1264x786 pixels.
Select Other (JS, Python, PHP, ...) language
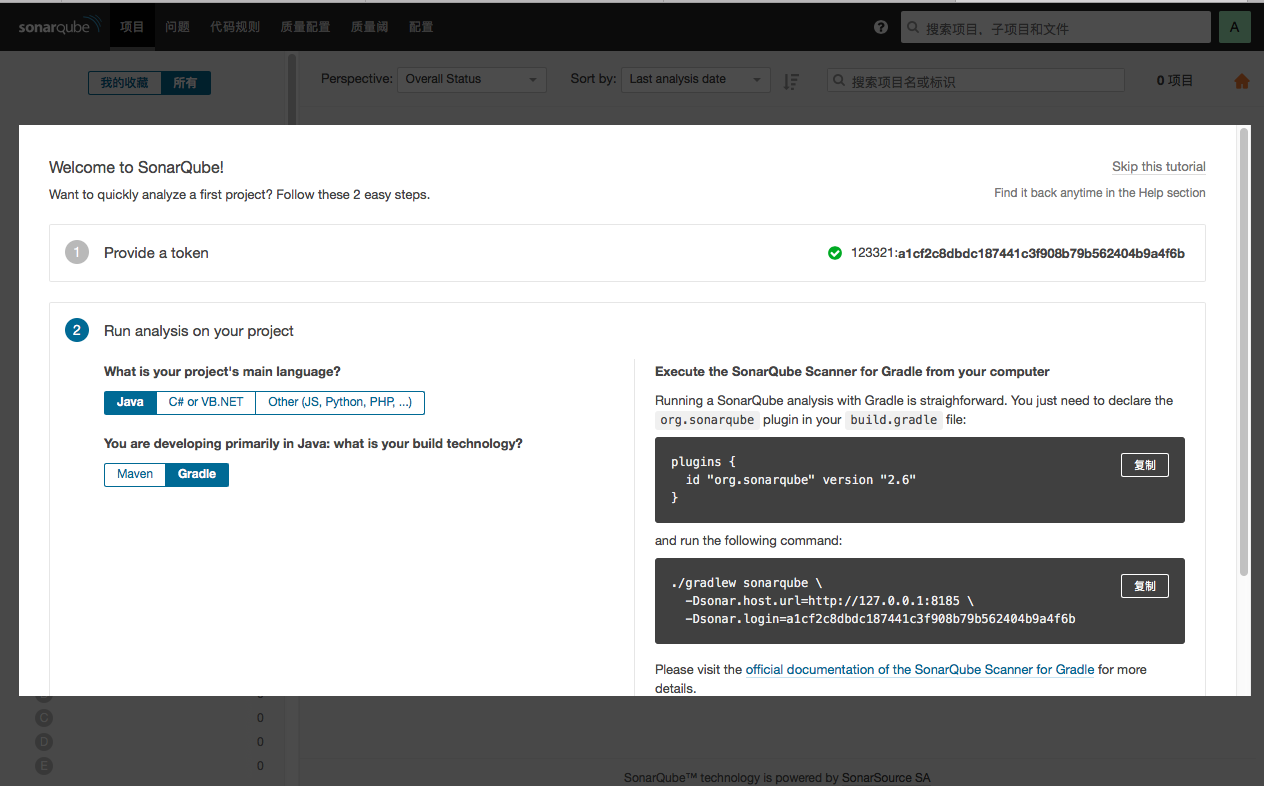(x=340, y=402)
